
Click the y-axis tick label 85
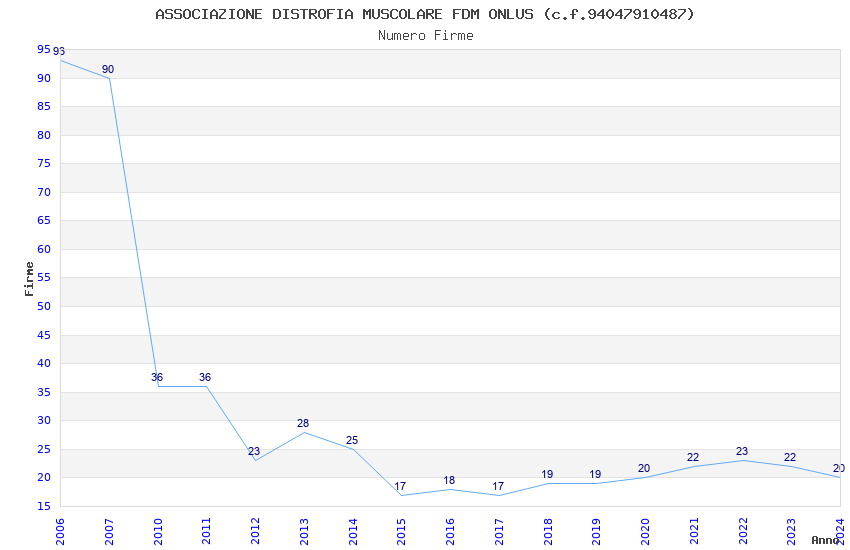[x=44, y=106]
